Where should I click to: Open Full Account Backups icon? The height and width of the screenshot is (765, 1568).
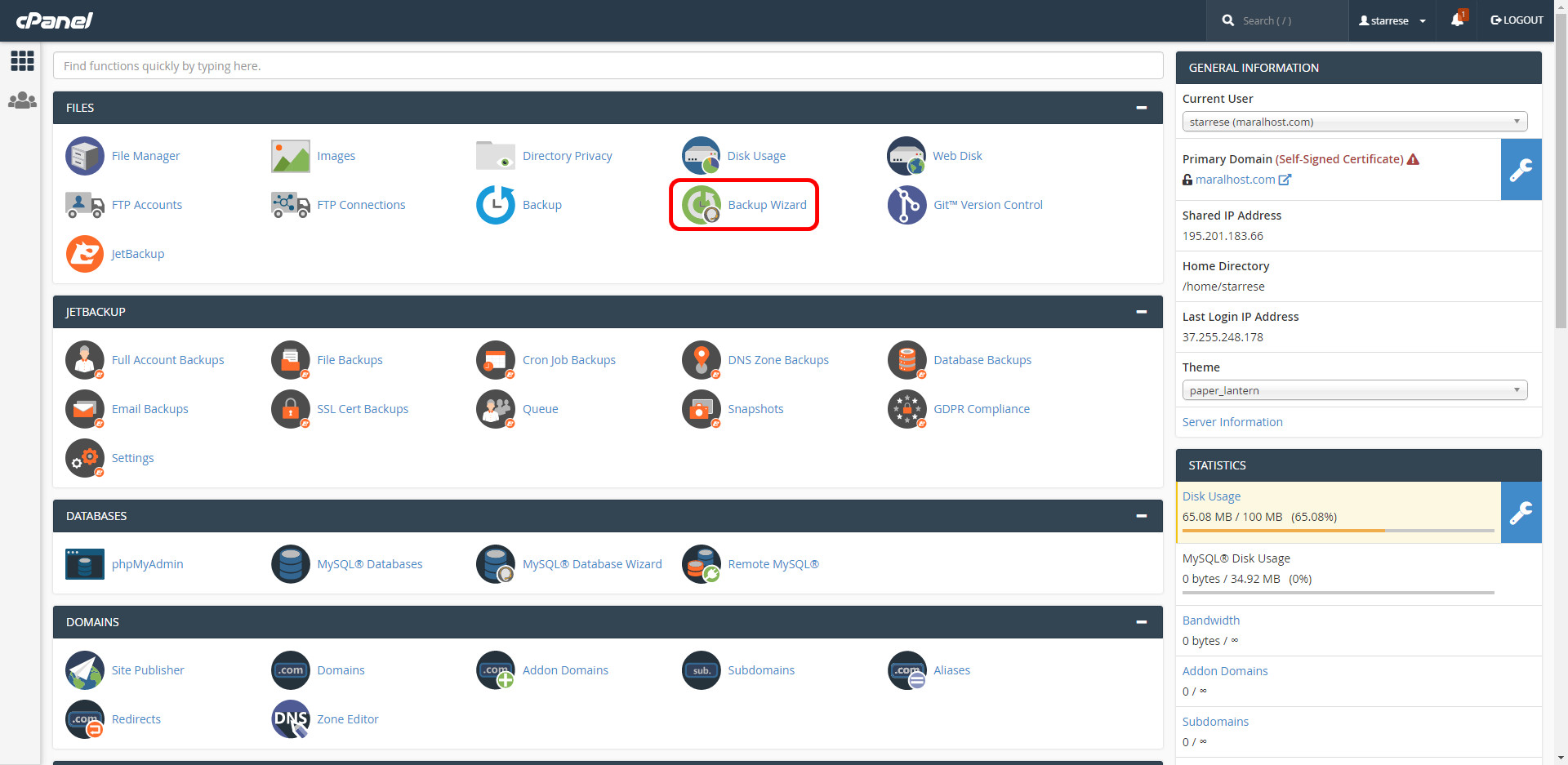click(x=85, y=360)
